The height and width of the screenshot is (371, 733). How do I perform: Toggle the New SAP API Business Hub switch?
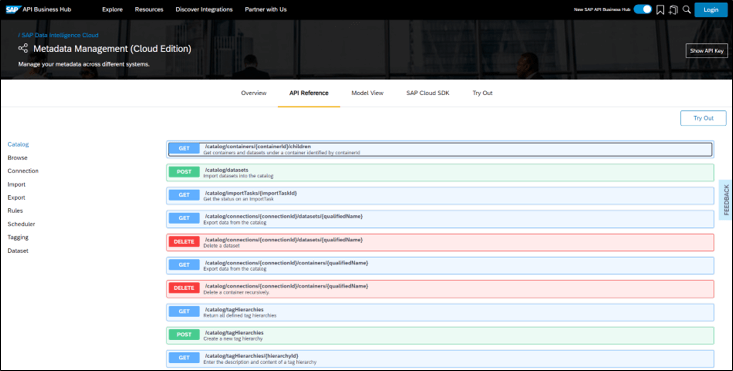(x=643, y=9)
